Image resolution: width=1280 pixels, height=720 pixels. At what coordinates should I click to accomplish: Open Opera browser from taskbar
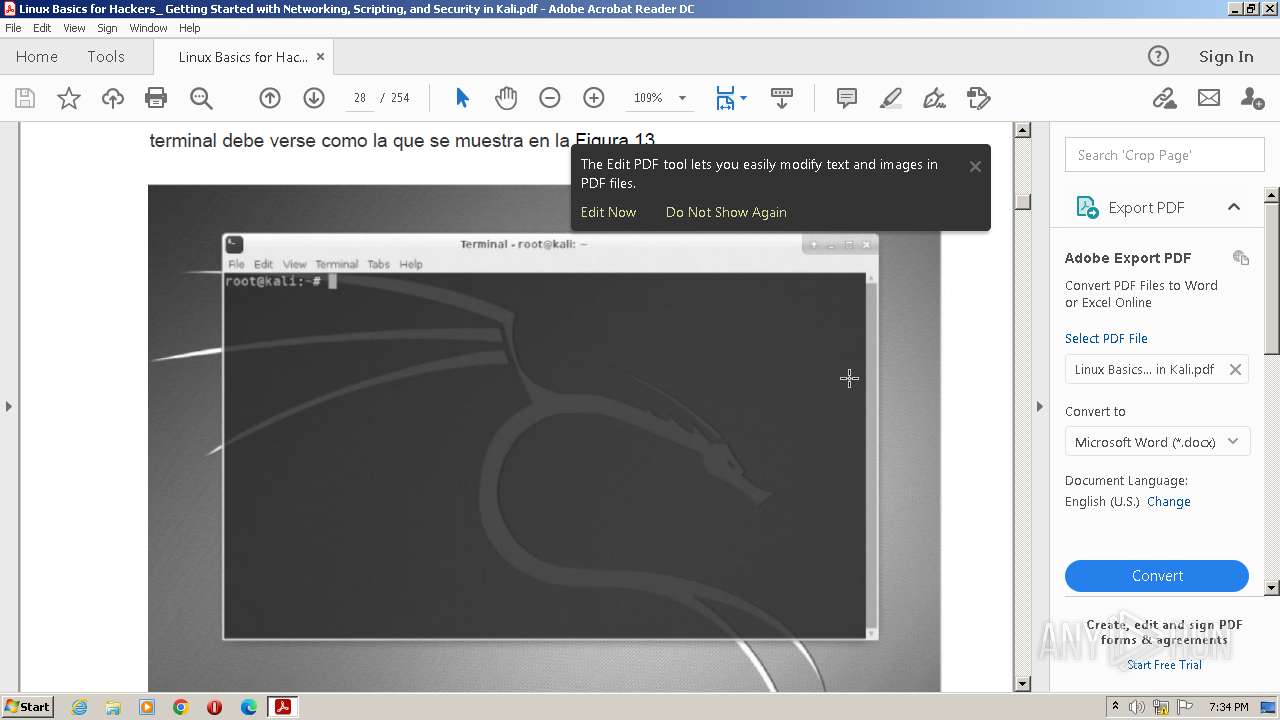point(215,707)
